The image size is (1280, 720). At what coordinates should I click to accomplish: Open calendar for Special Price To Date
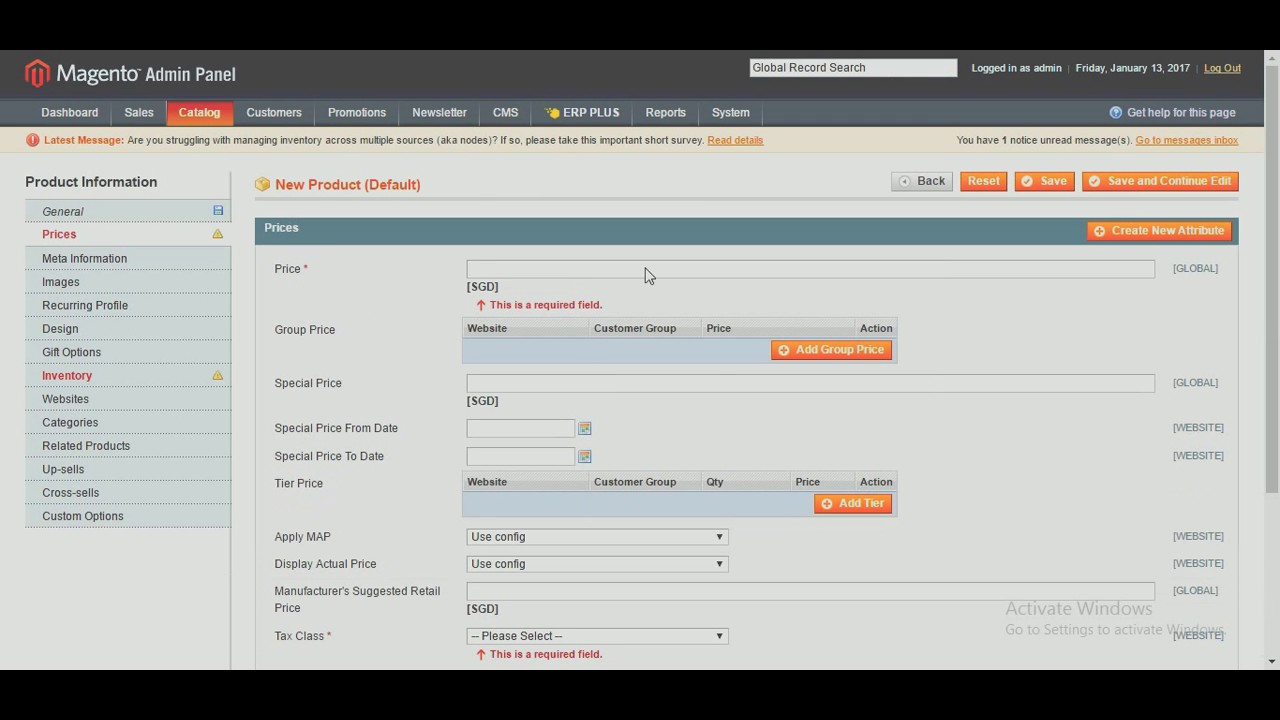585,456
